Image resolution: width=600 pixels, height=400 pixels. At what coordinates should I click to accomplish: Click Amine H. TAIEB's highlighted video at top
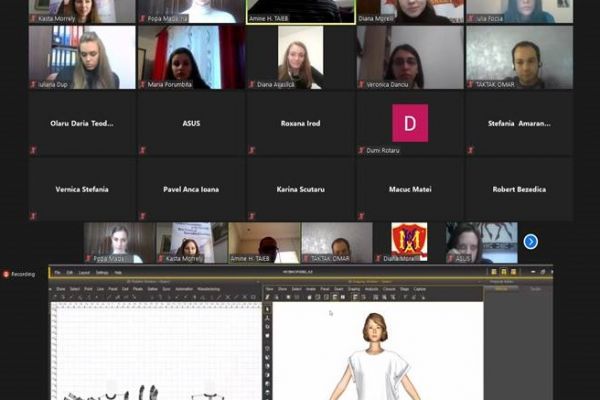[300, 11]
